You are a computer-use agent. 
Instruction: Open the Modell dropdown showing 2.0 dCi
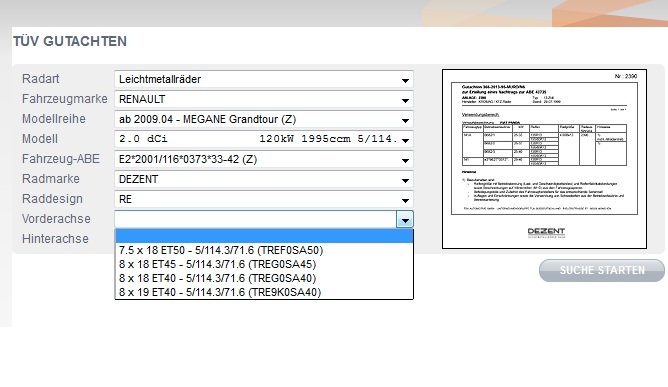(264, 139)
